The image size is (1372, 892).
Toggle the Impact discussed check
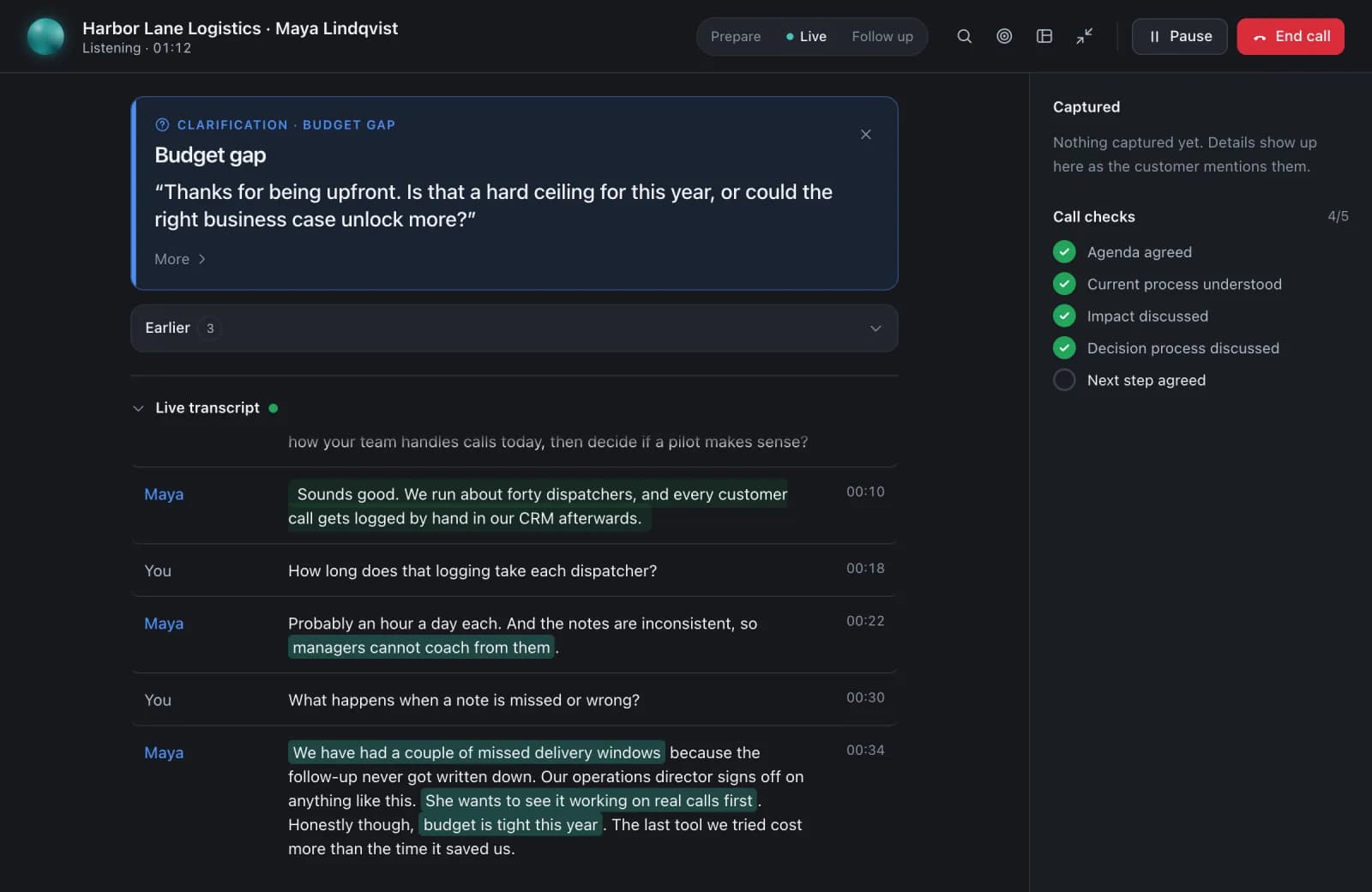pos(1064,316)
